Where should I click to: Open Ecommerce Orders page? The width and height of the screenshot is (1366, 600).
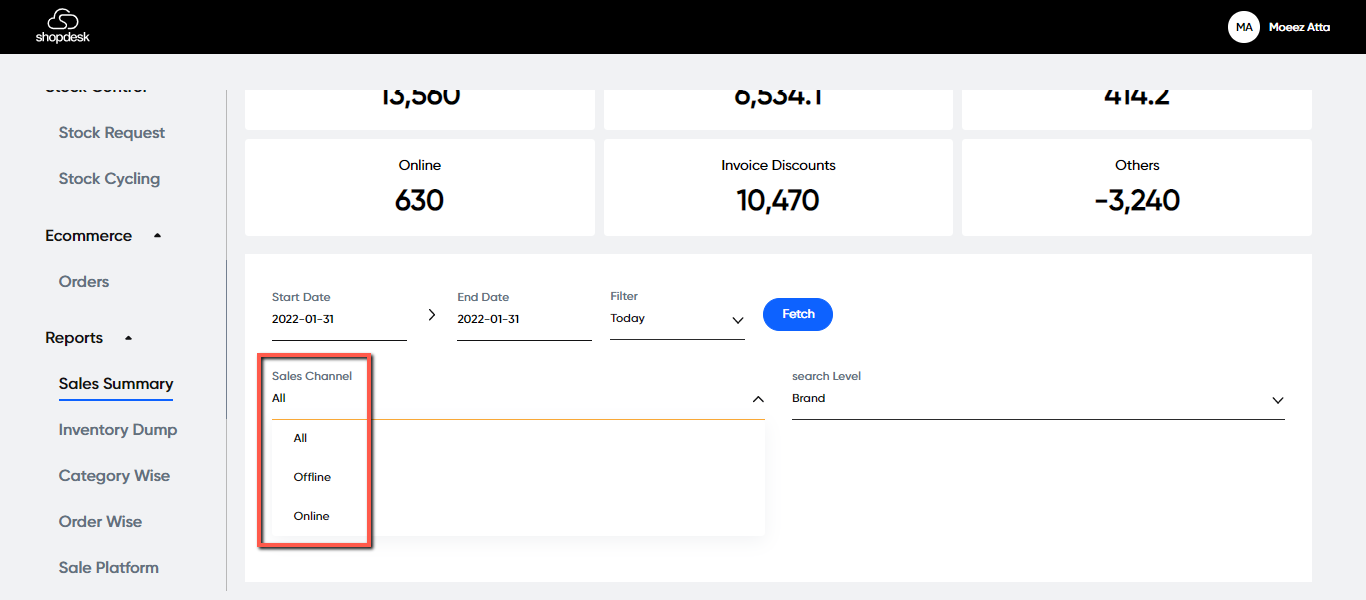click(x=84, y=282)
